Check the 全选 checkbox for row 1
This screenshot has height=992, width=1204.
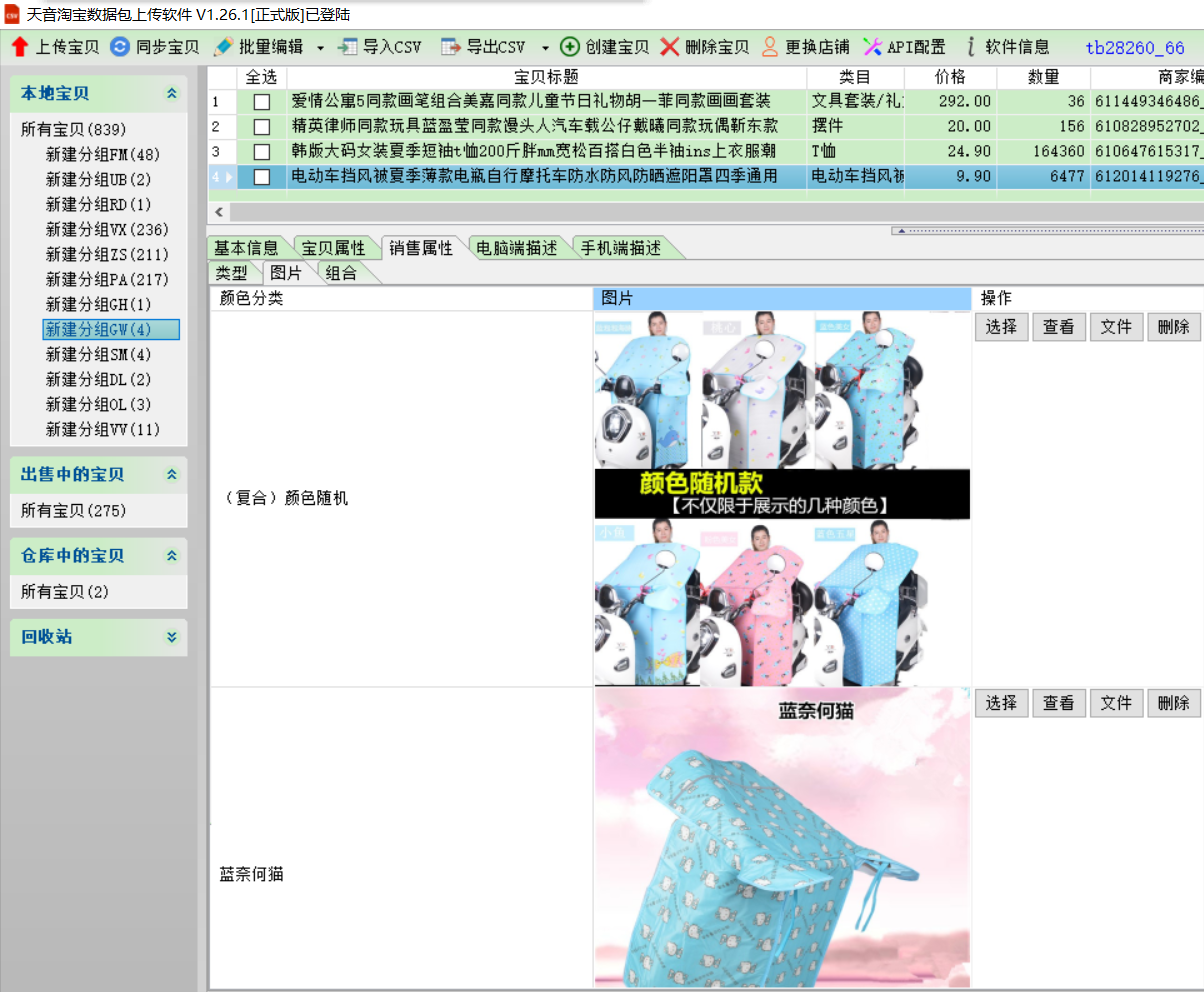[x=262, y=101]
